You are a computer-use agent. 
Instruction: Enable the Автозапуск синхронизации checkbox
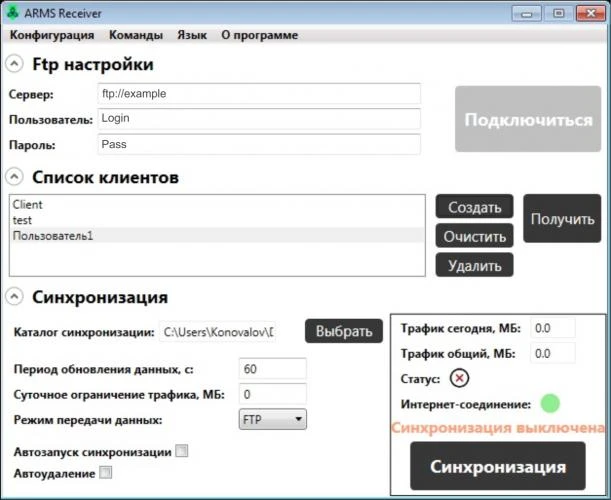[x=182, y=451]
